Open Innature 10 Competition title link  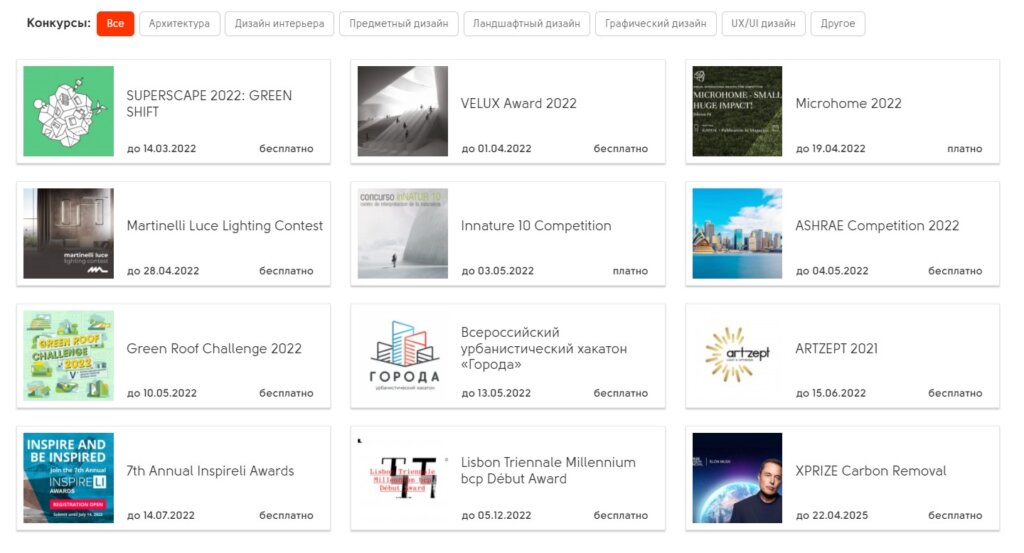pyautogui.click(x=535, y=226)
